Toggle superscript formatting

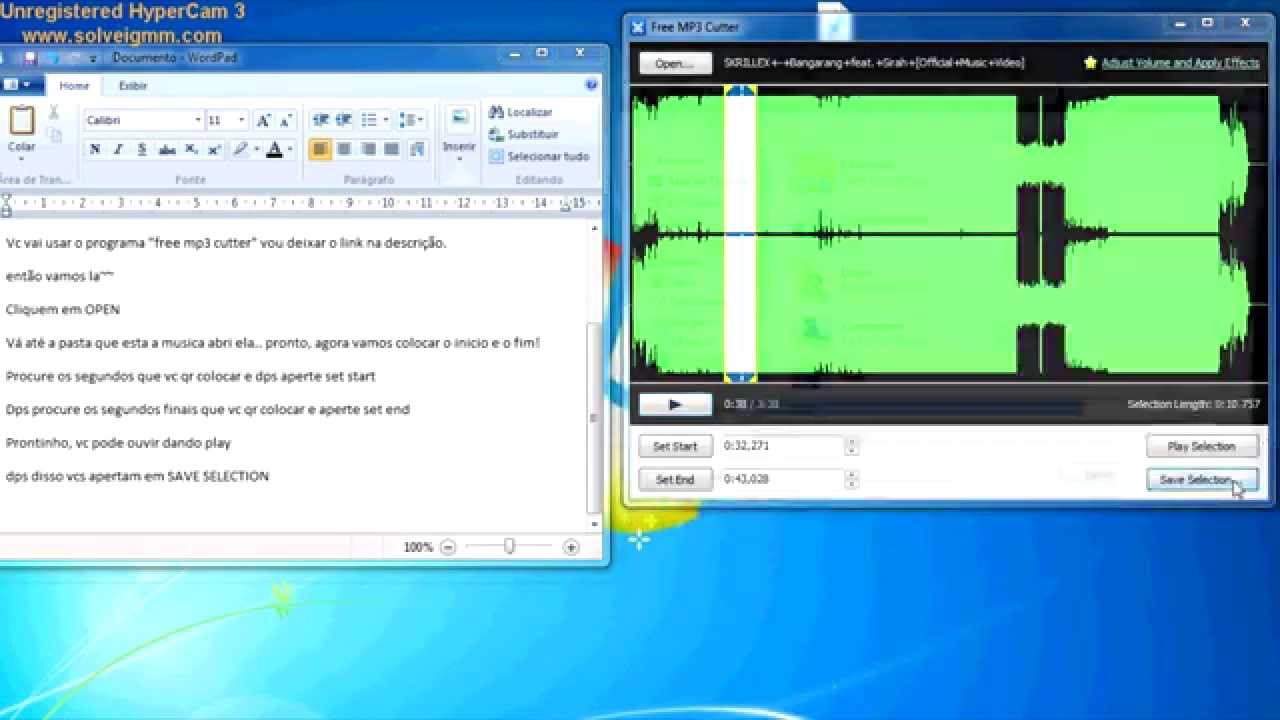coord(214,149)
